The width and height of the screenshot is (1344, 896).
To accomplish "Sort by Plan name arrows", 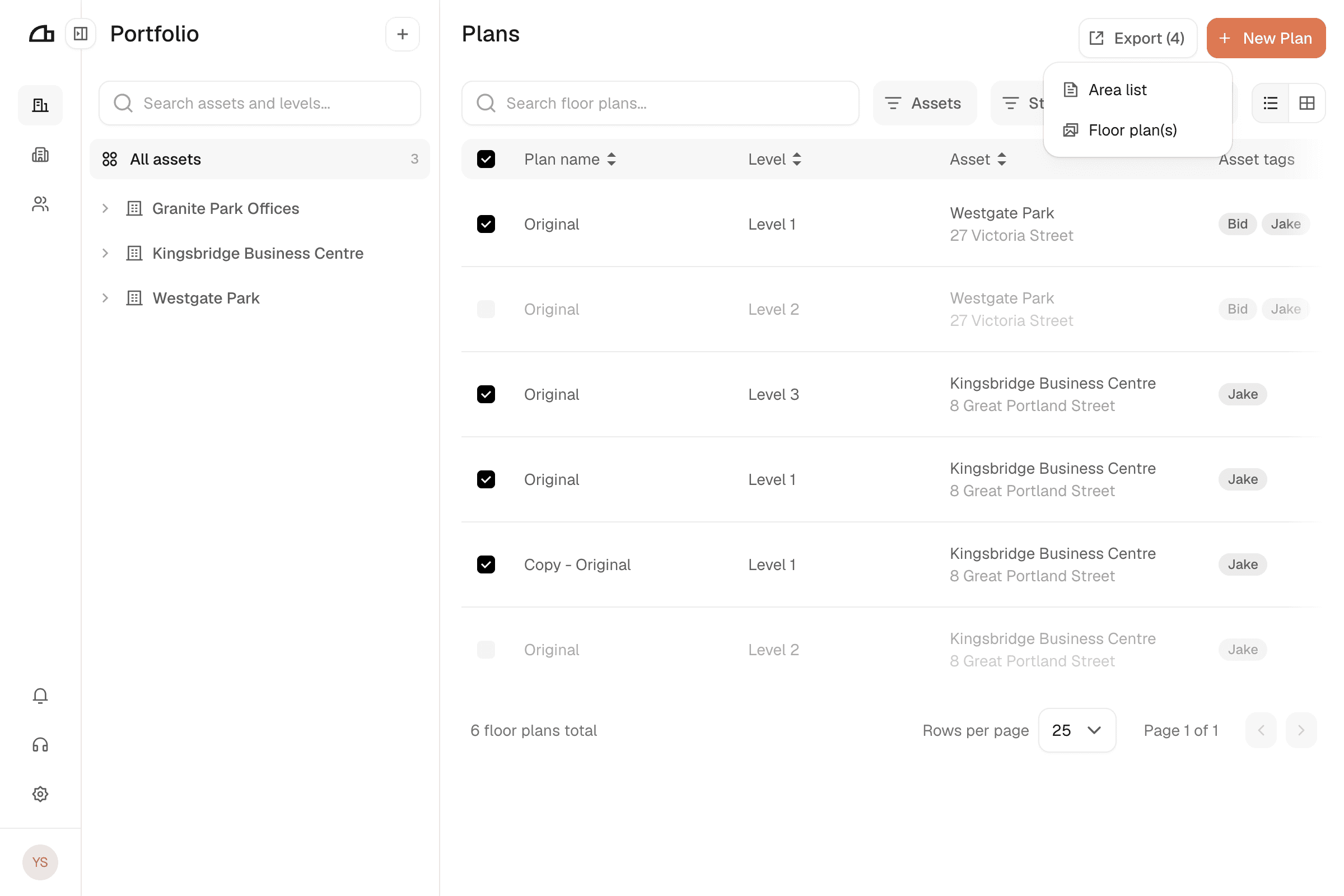I will 612,160.
